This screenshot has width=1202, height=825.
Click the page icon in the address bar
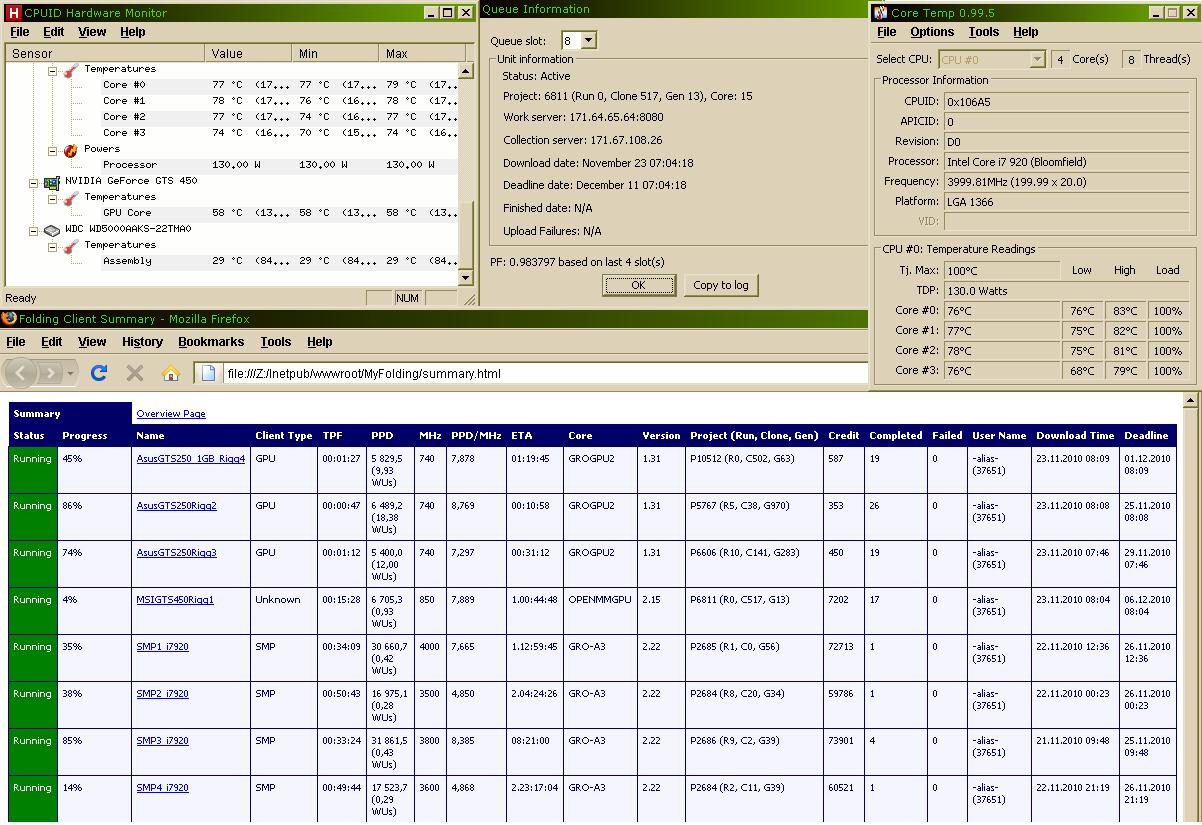coord(209,373)
